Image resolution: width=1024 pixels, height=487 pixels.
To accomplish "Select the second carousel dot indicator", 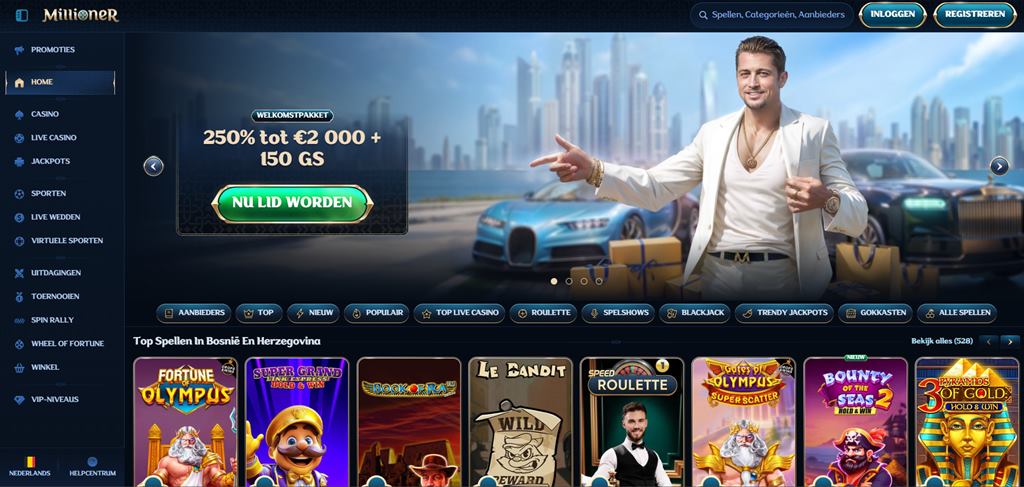I will [569, 281].
